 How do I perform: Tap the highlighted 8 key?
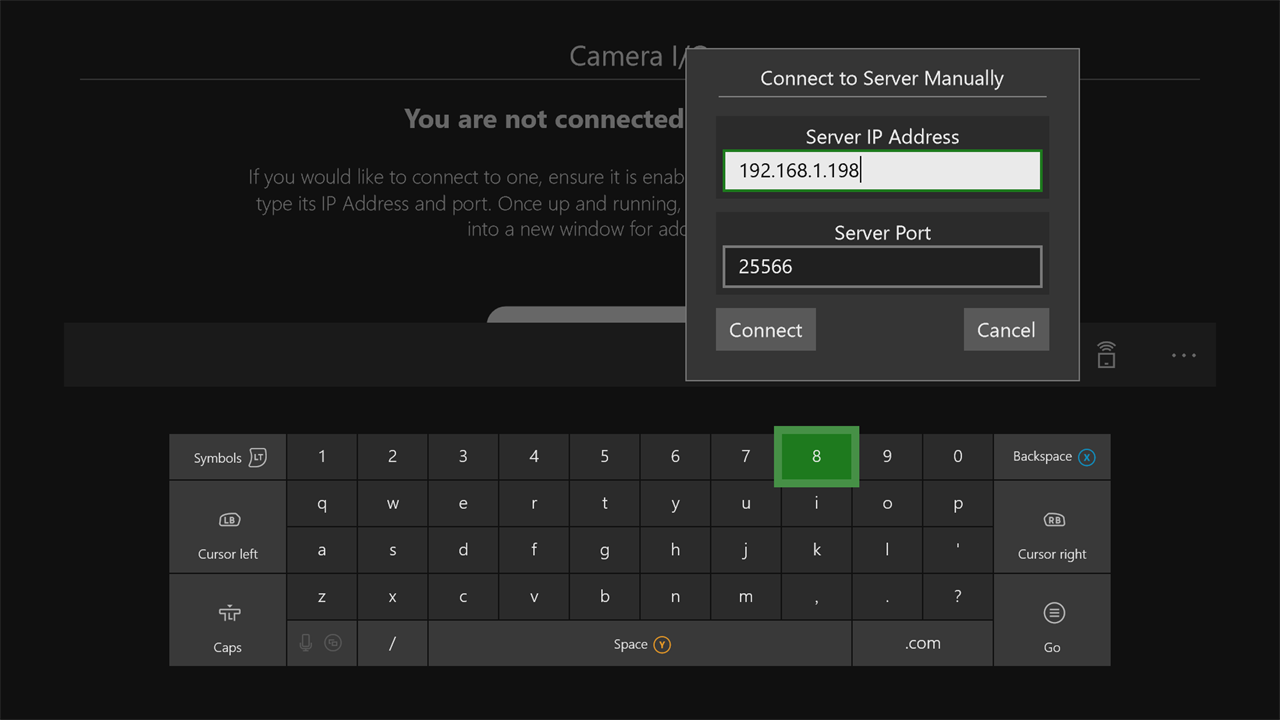(816, 457)
